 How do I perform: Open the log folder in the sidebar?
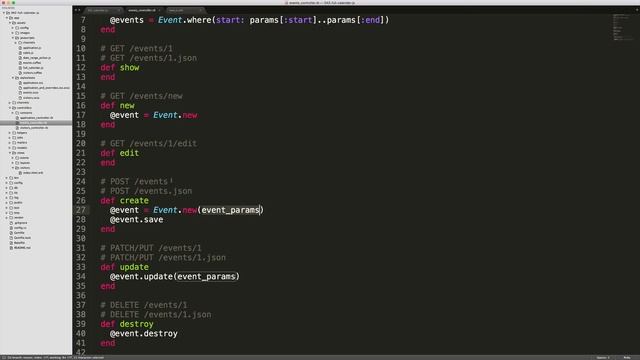click(x=16, y=198)
